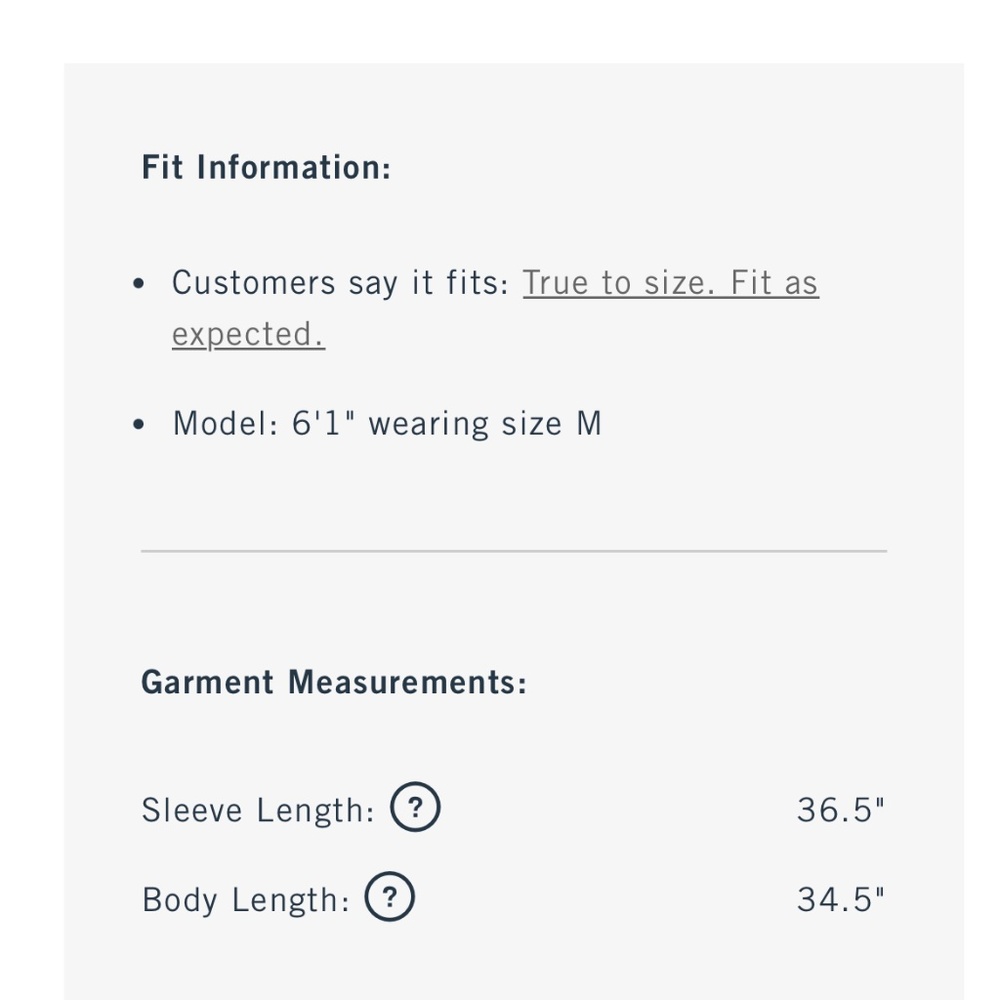This screenshot has height=1000, width=1000.
Task: Open the Body Length help tooltip icon
Action: tap(390, 897)
